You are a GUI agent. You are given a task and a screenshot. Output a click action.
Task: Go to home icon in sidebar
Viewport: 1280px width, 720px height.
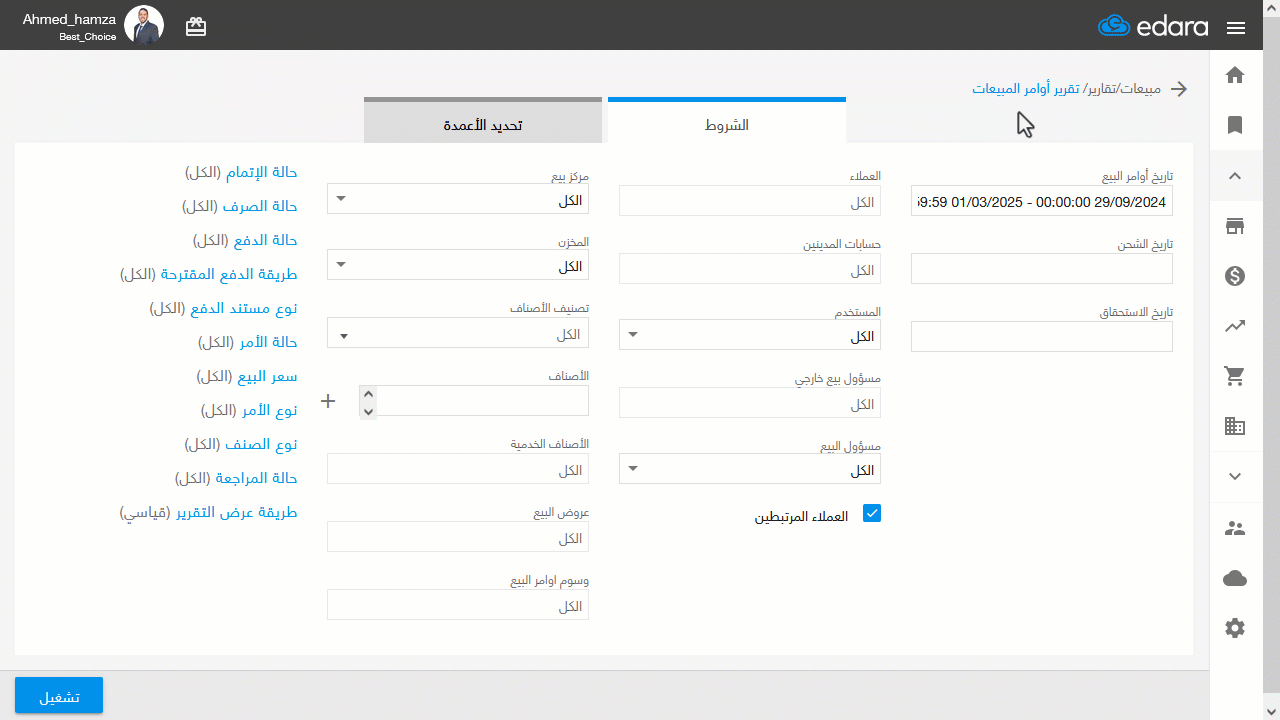pyautogui.click(x=1235, y=75)
